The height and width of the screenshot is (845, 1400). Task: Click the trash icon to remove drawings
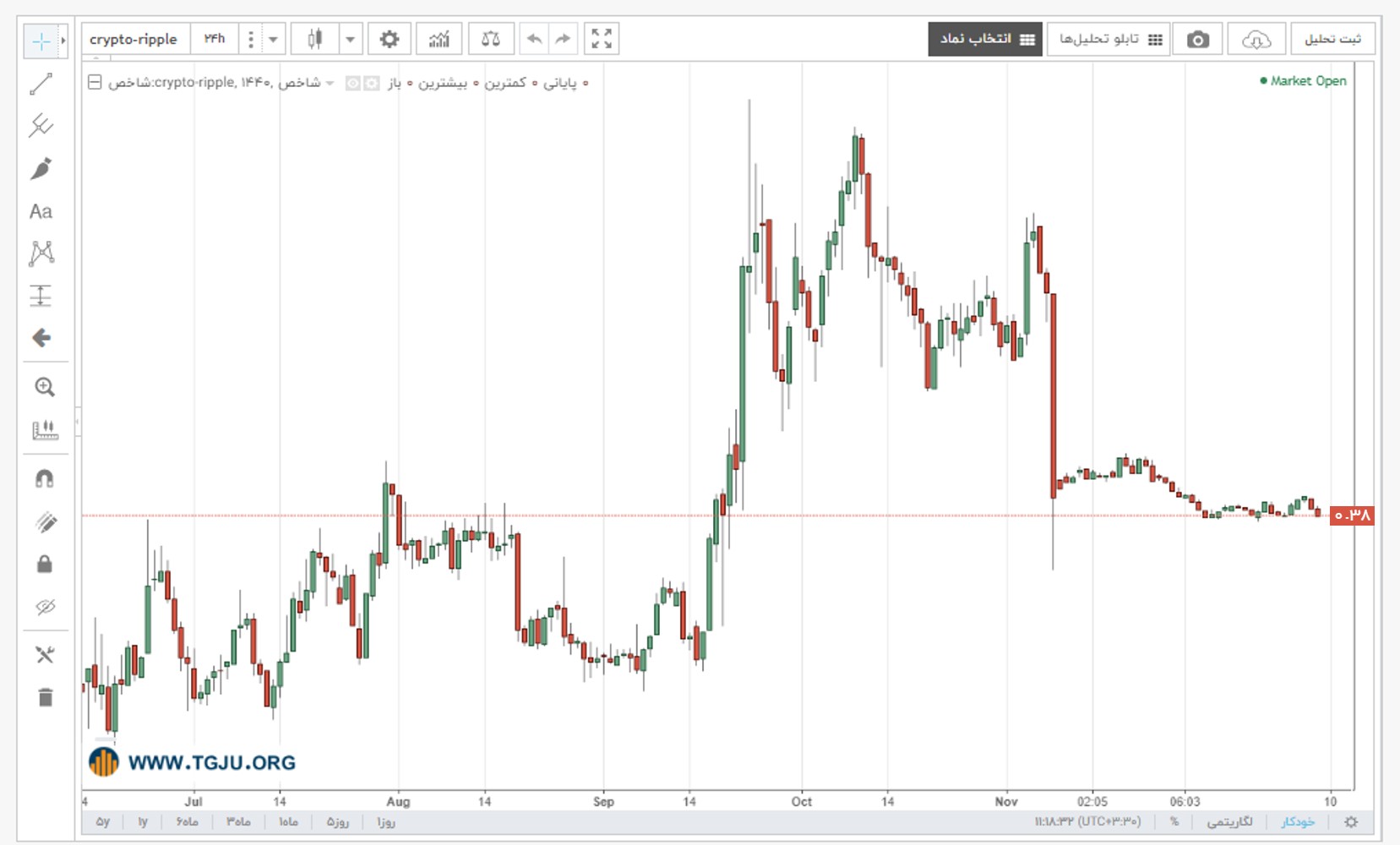pyautogui.click(x=45, y=697)
